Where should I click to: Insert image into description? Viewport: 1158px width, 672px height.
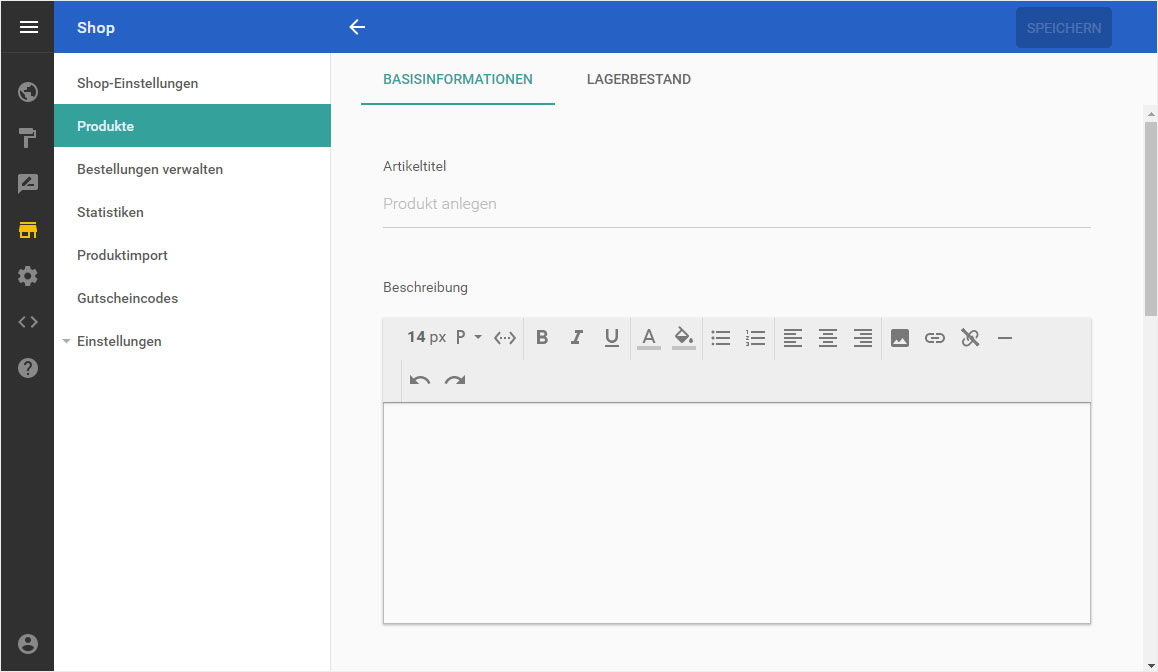[900, 338]
